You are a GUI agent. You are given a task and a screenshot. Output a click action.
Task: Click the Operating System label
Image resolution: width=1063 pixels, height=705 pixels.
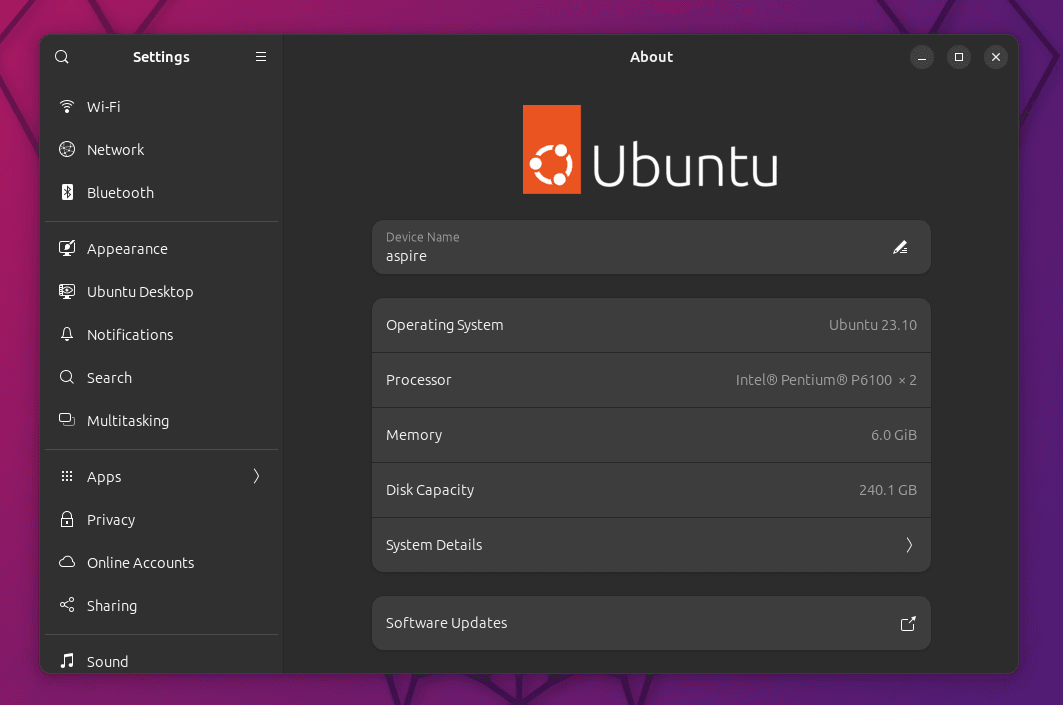(445, 325)
